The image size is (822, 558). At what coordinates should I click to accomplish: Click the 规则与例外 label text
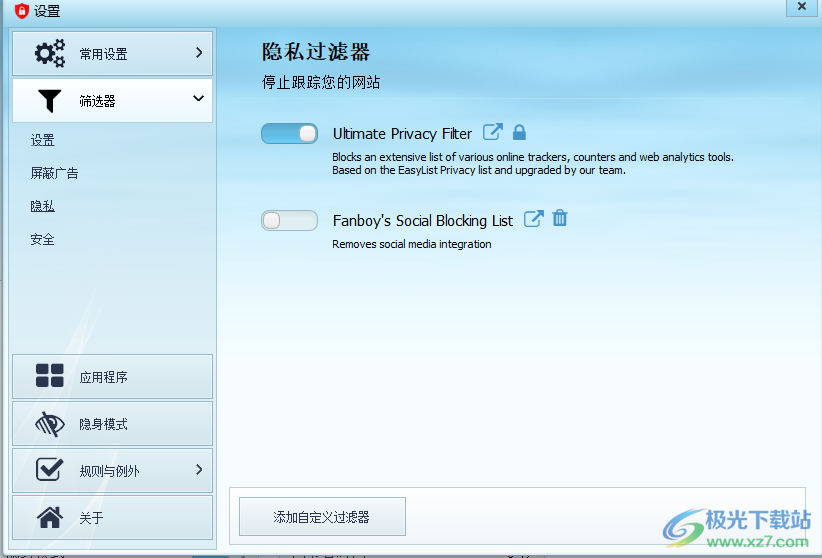tap(110, 471)
